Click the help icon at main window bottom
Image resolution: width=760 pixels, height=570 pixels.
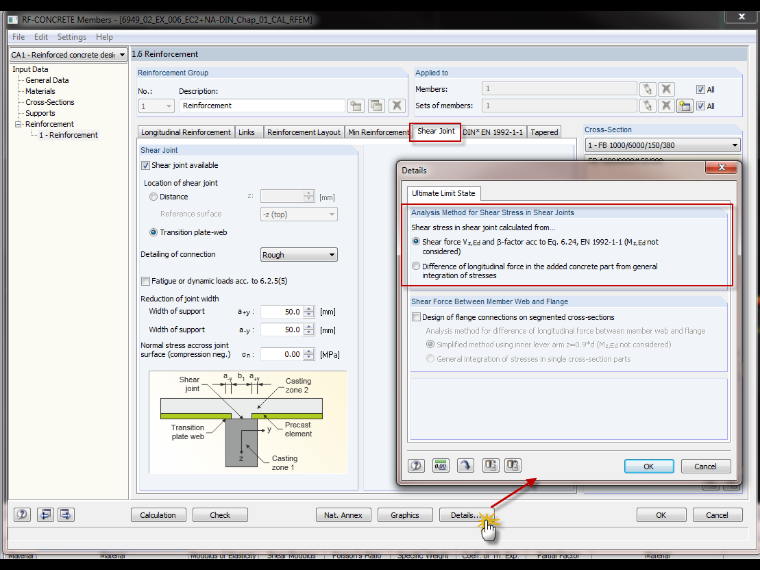22,514
